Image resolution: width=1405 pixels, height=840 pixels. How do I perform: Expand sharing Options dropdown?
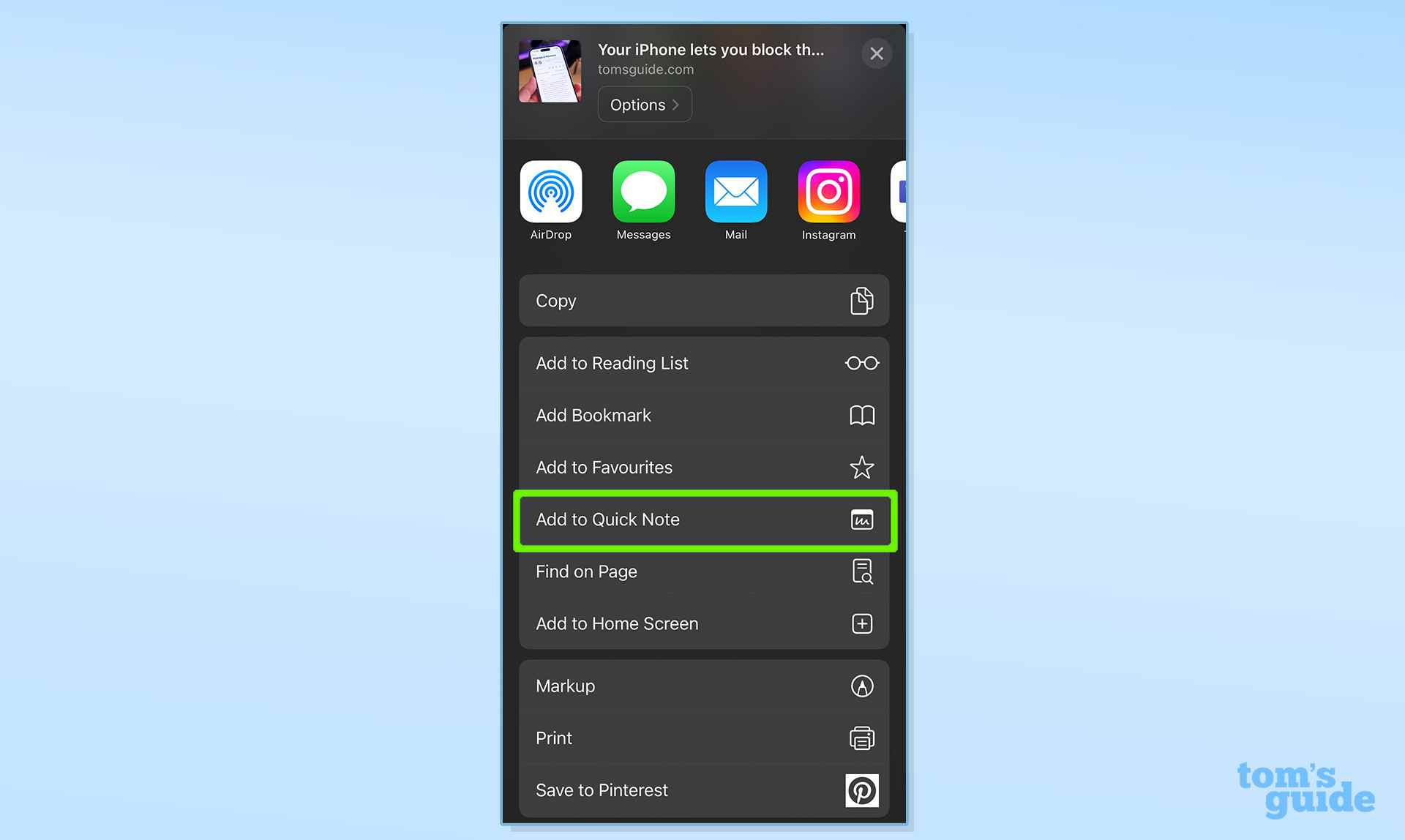tap(644, 104)
